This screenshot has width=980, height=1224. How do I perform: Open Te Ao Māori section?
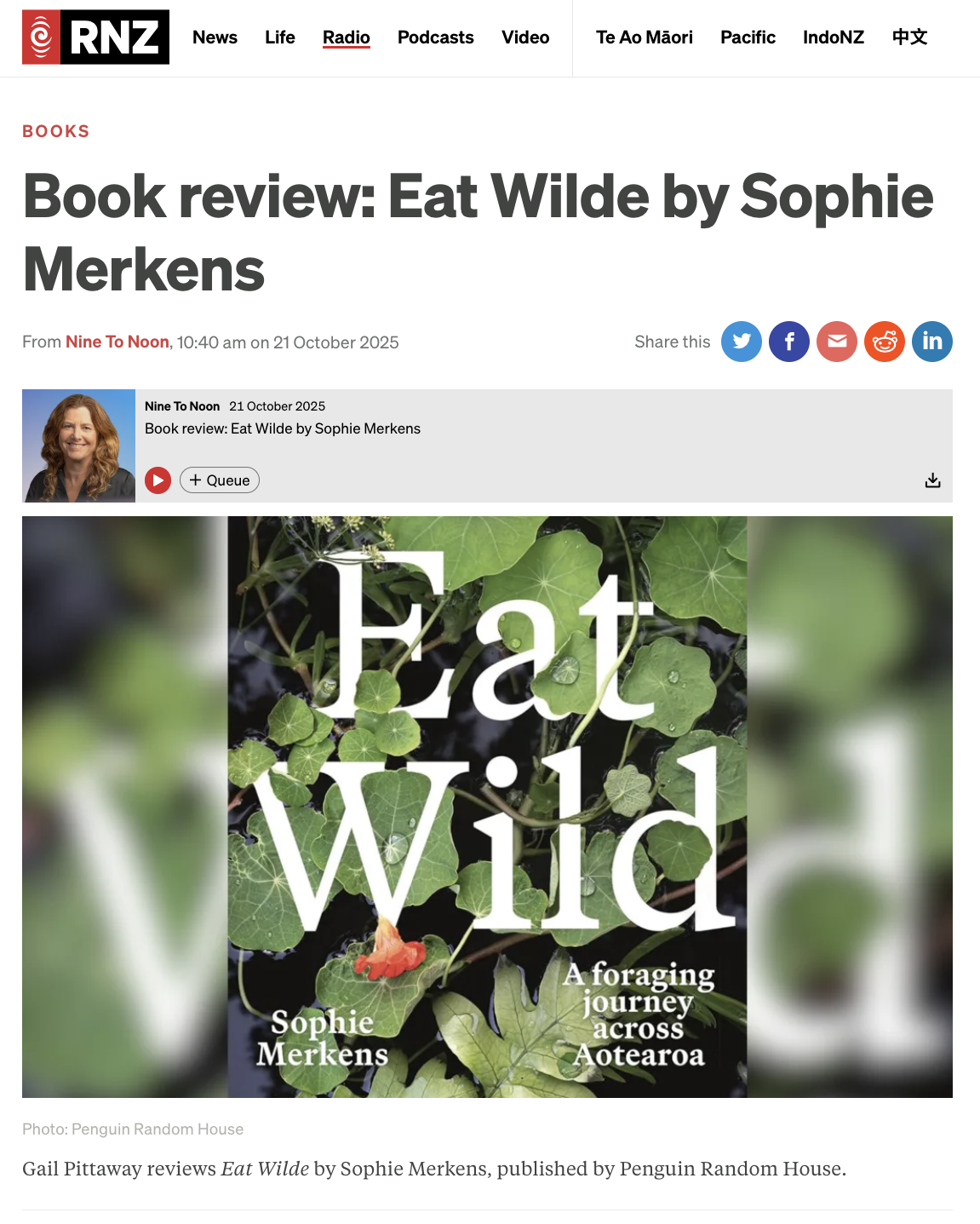coord(645,37)
